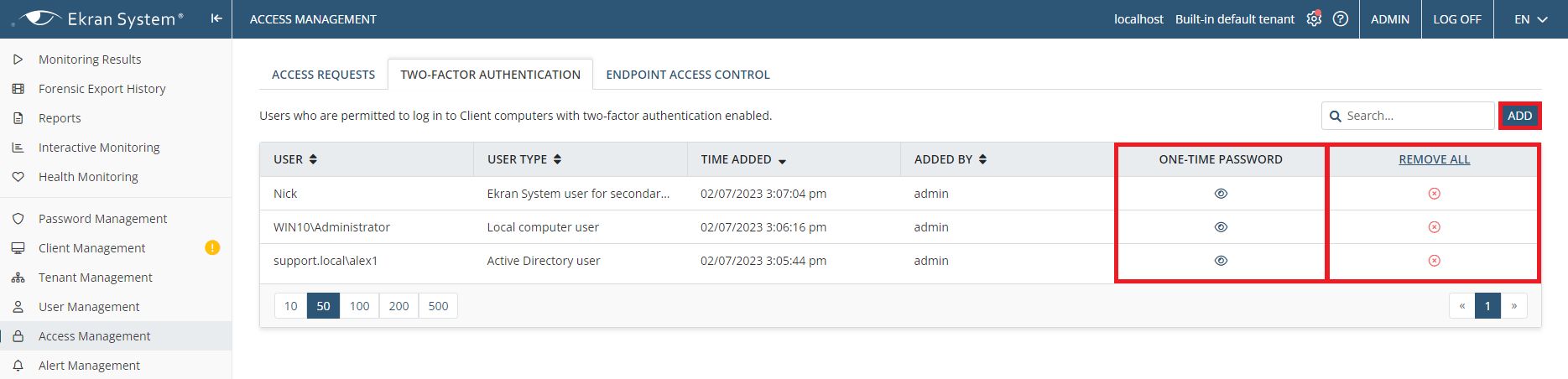This screenshot has height=379, width=1568.
Task: Click the ADD button
Action: coord(1519,116)
